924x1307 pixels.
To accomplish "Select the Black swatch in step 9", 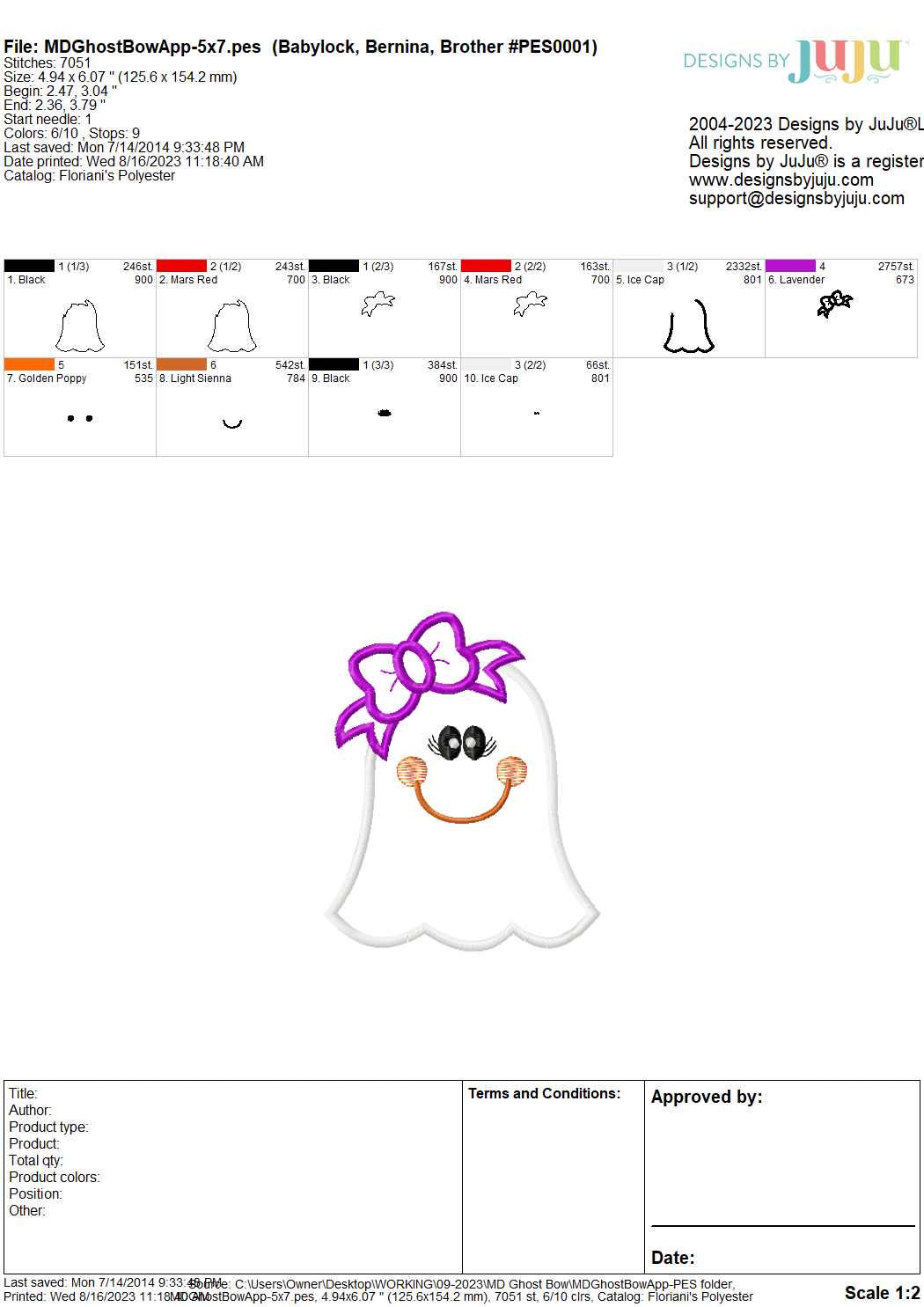I will pos(334,364).
